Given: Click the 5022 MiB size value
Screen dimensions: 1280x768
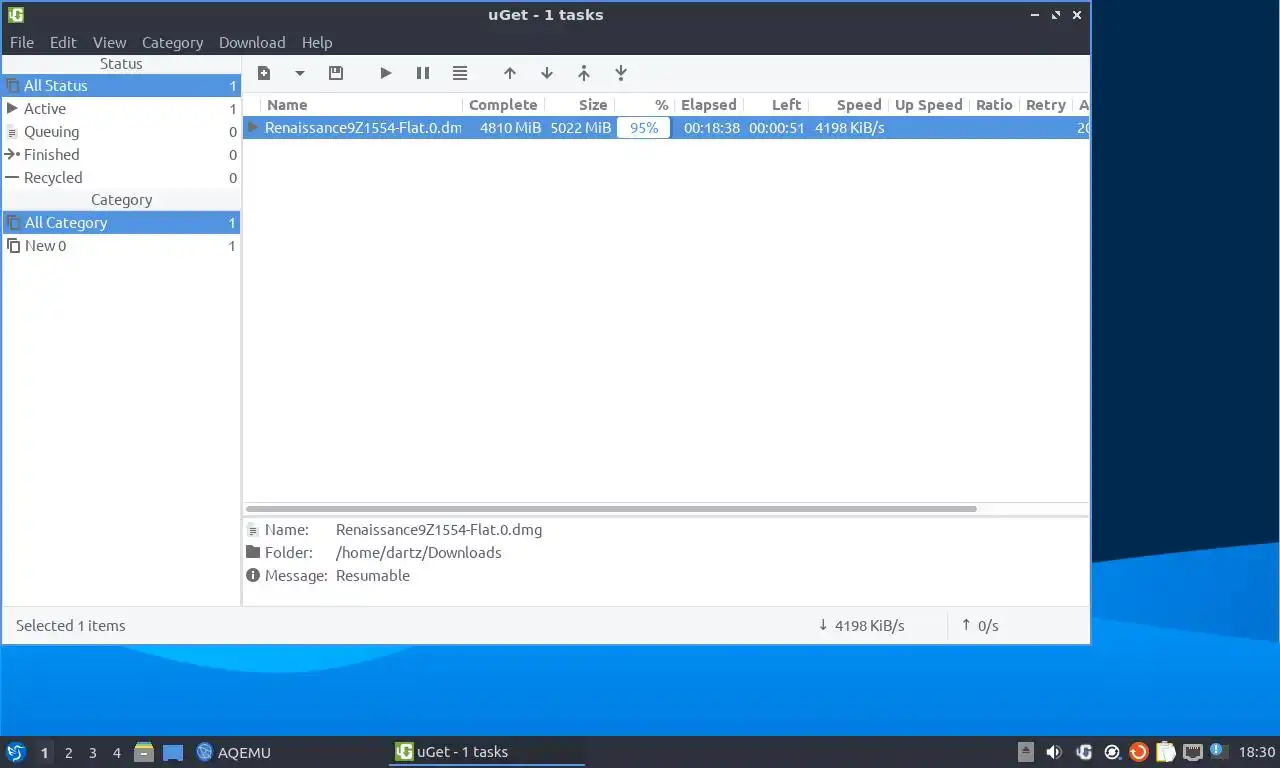Looking at the screenshot, I should (x=580, y=128).
